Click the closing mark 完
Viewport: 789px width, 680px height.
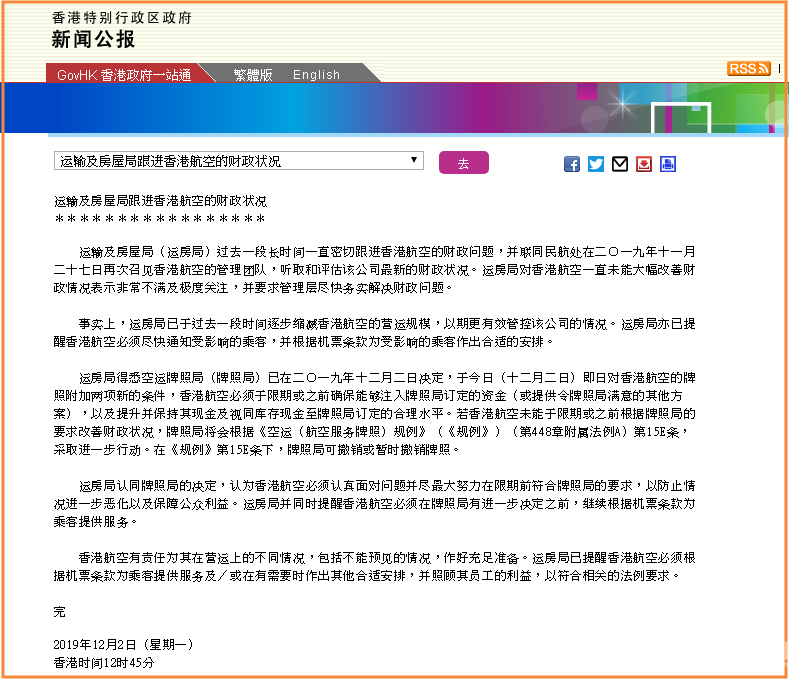click(59, 612)
